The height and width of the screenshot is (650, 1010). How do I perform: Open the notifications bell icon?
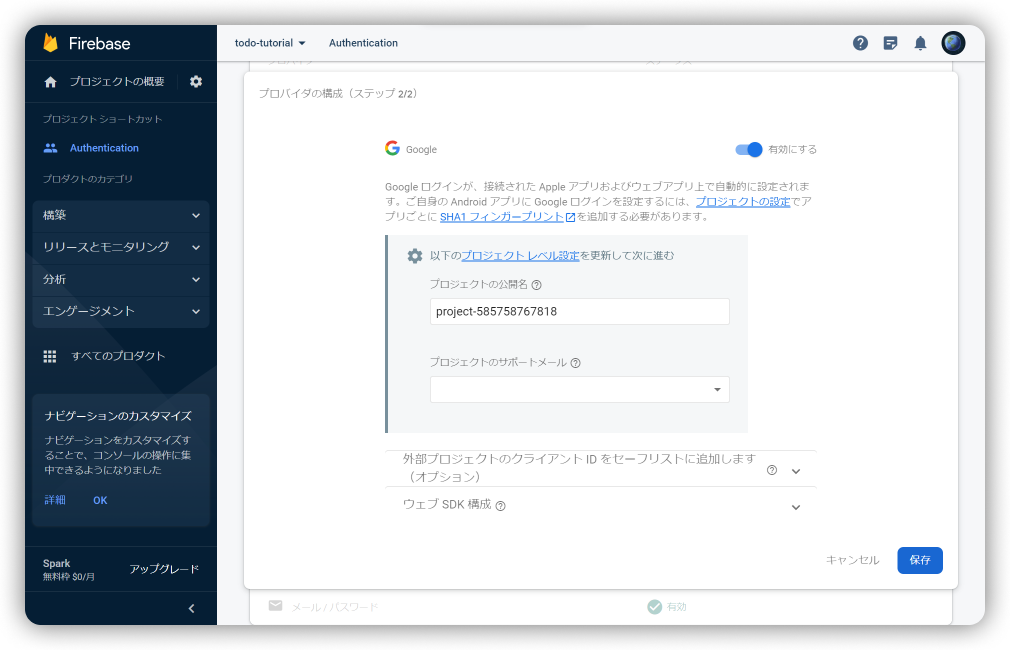[920, 43]
